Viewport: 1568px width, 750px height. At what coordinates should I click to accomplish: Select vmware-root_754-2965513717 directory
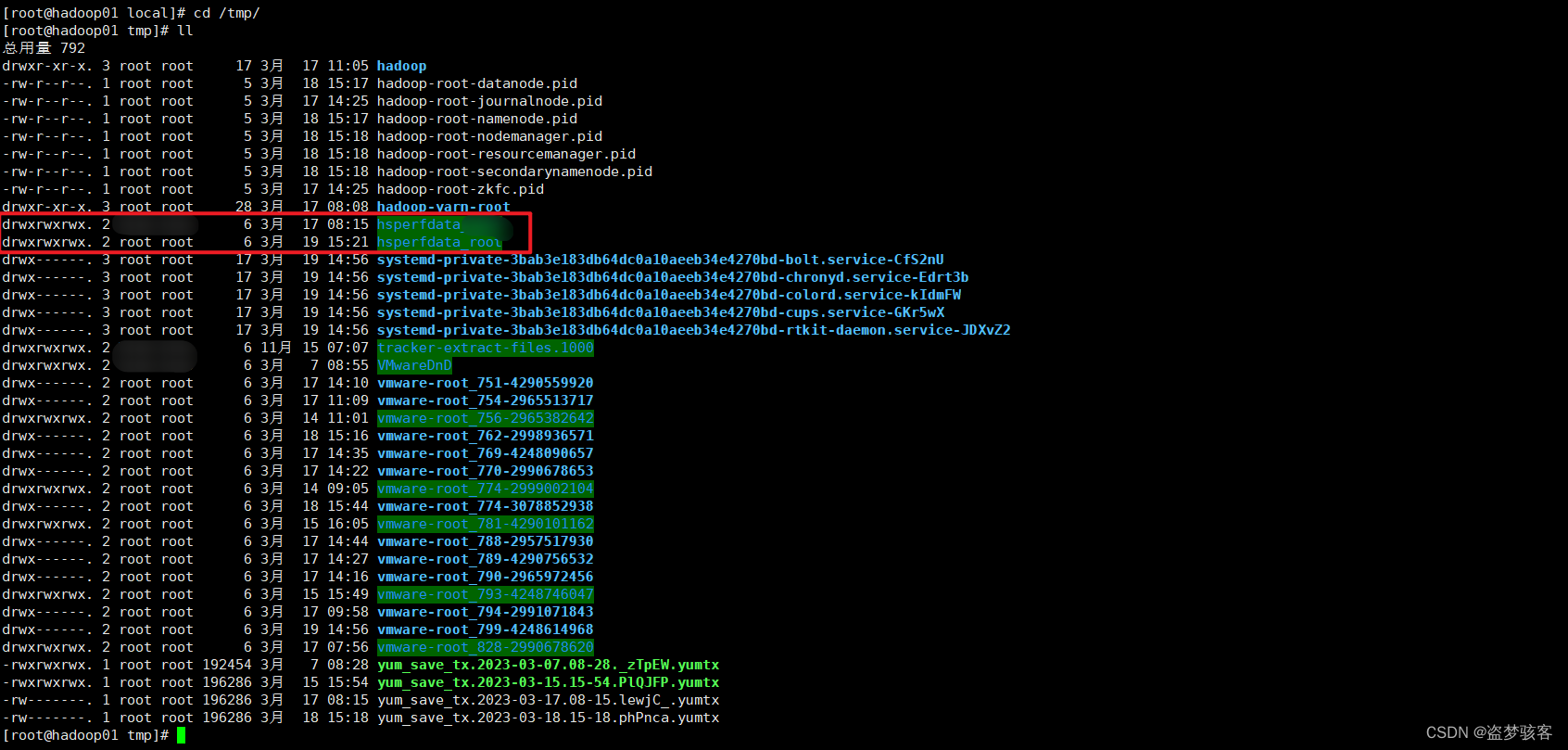[486, 400]
